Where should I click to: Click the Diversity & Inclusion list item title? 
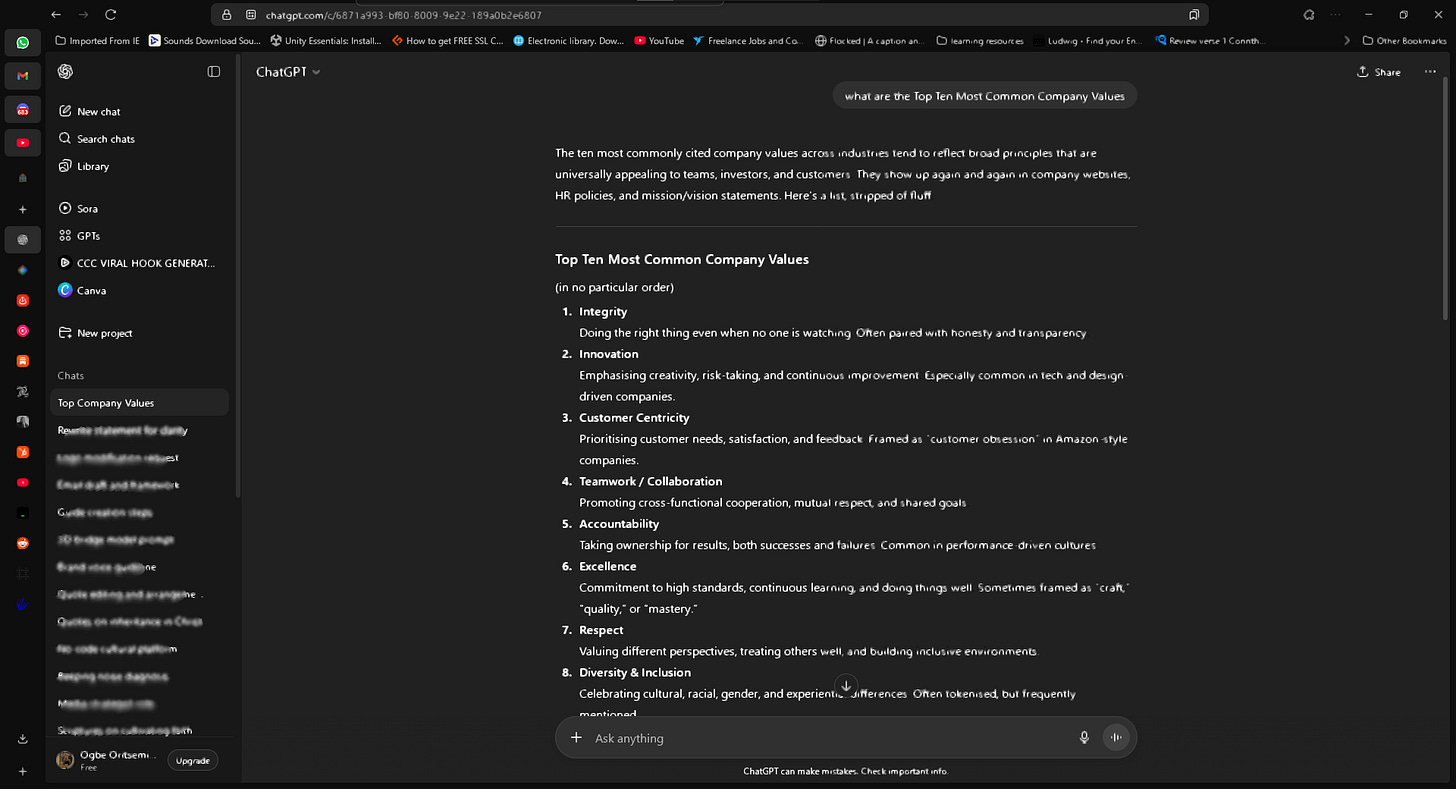pyautogui.click(x=635, y=672)
